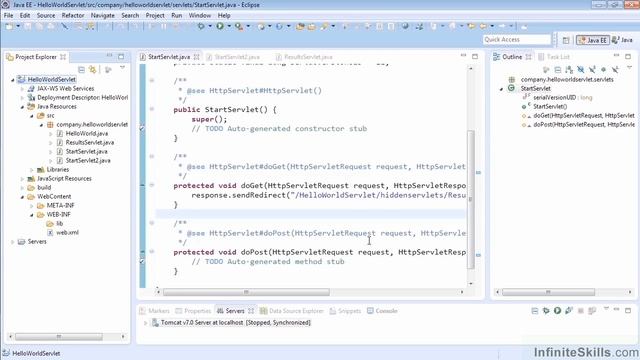
Task: Click the StartServlet class icon in Outline
Action: (511, 88)
